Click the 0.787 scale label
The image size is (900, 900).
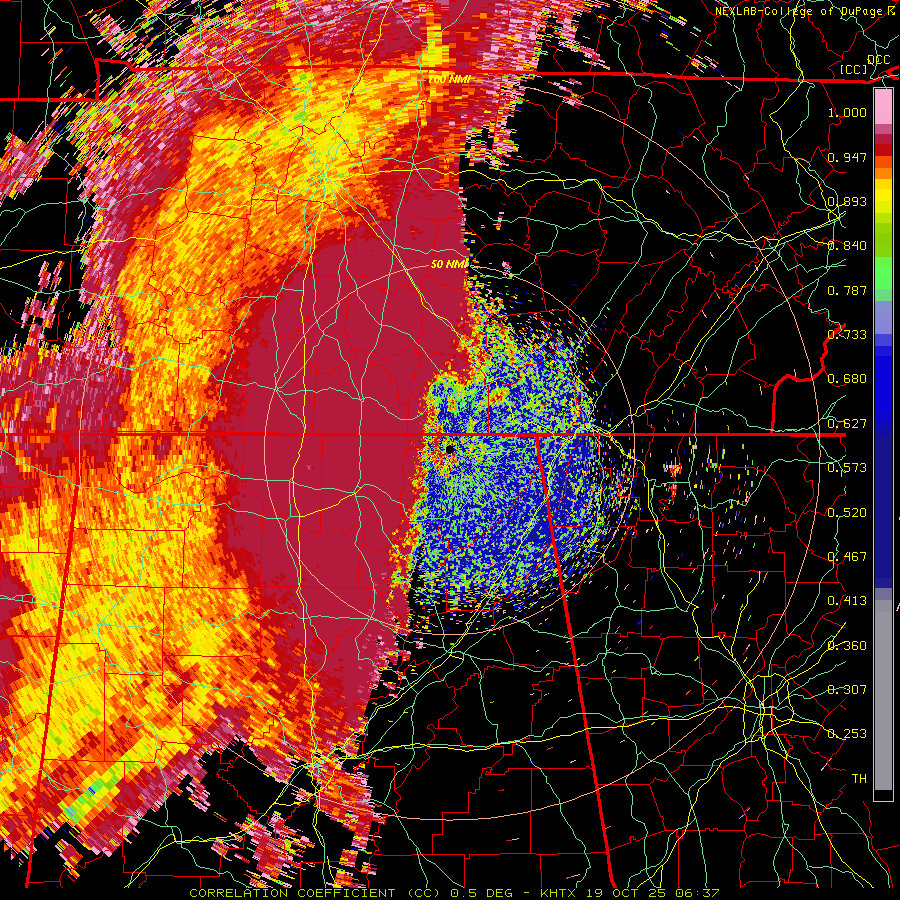coord(847,290)
